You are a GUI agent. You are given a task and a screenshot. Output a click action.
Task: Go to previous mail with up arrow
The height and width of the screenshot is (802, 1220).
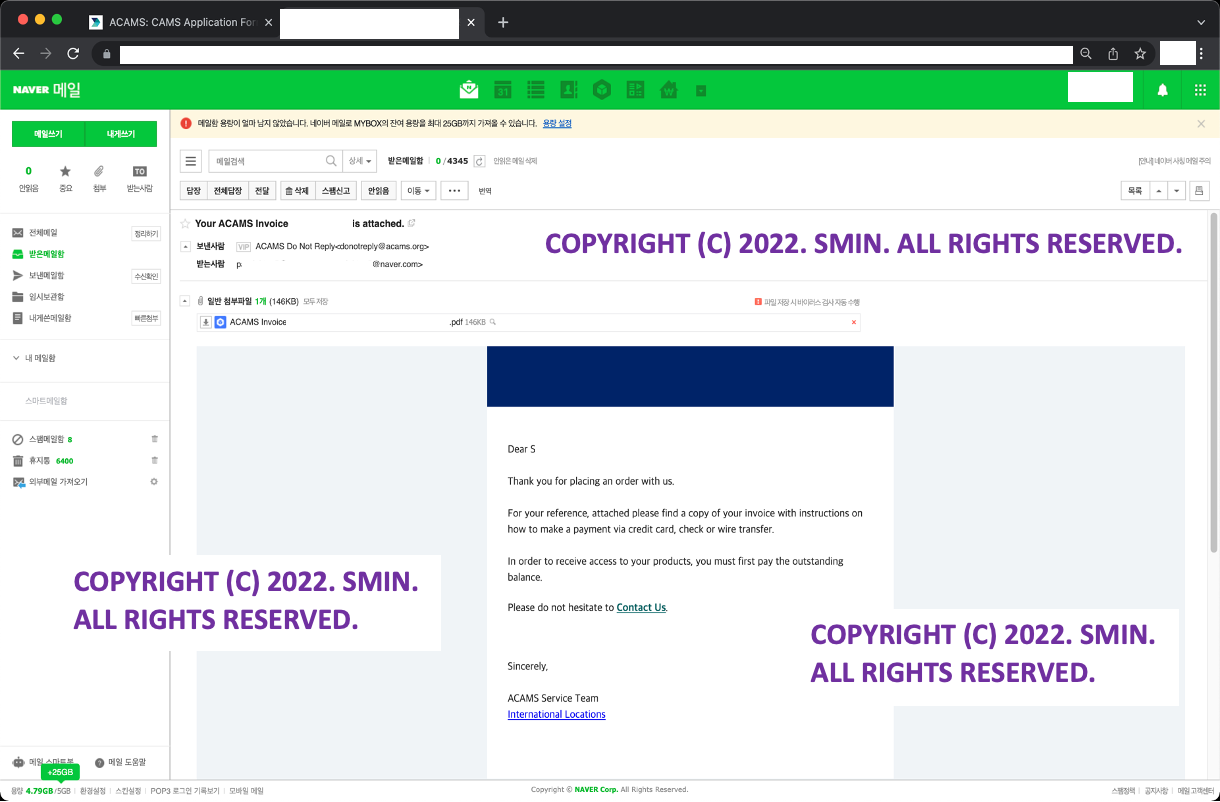coord(1158,190)
